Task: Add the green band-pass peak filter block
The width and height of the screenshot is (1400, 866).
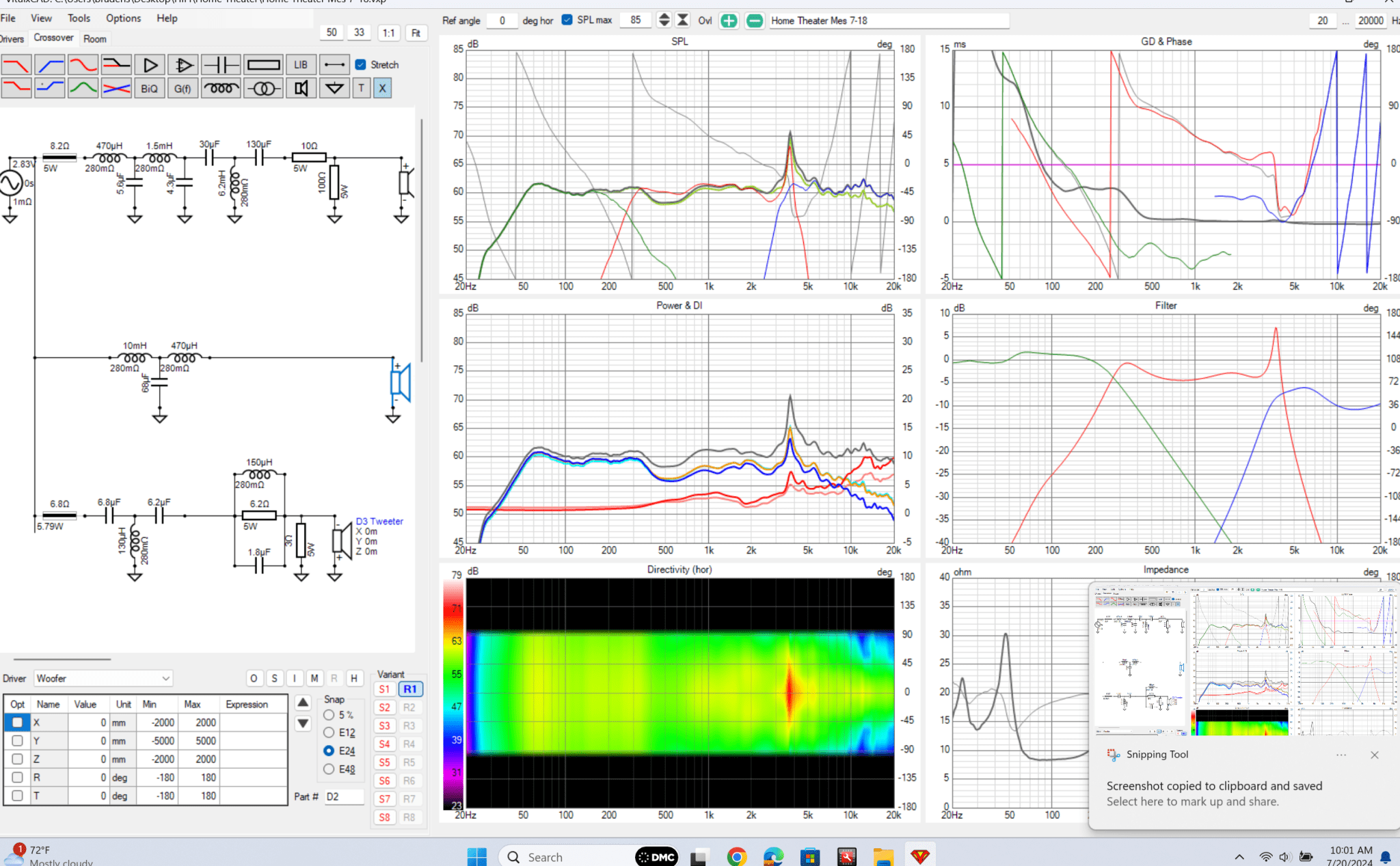Action: [83, 88]
